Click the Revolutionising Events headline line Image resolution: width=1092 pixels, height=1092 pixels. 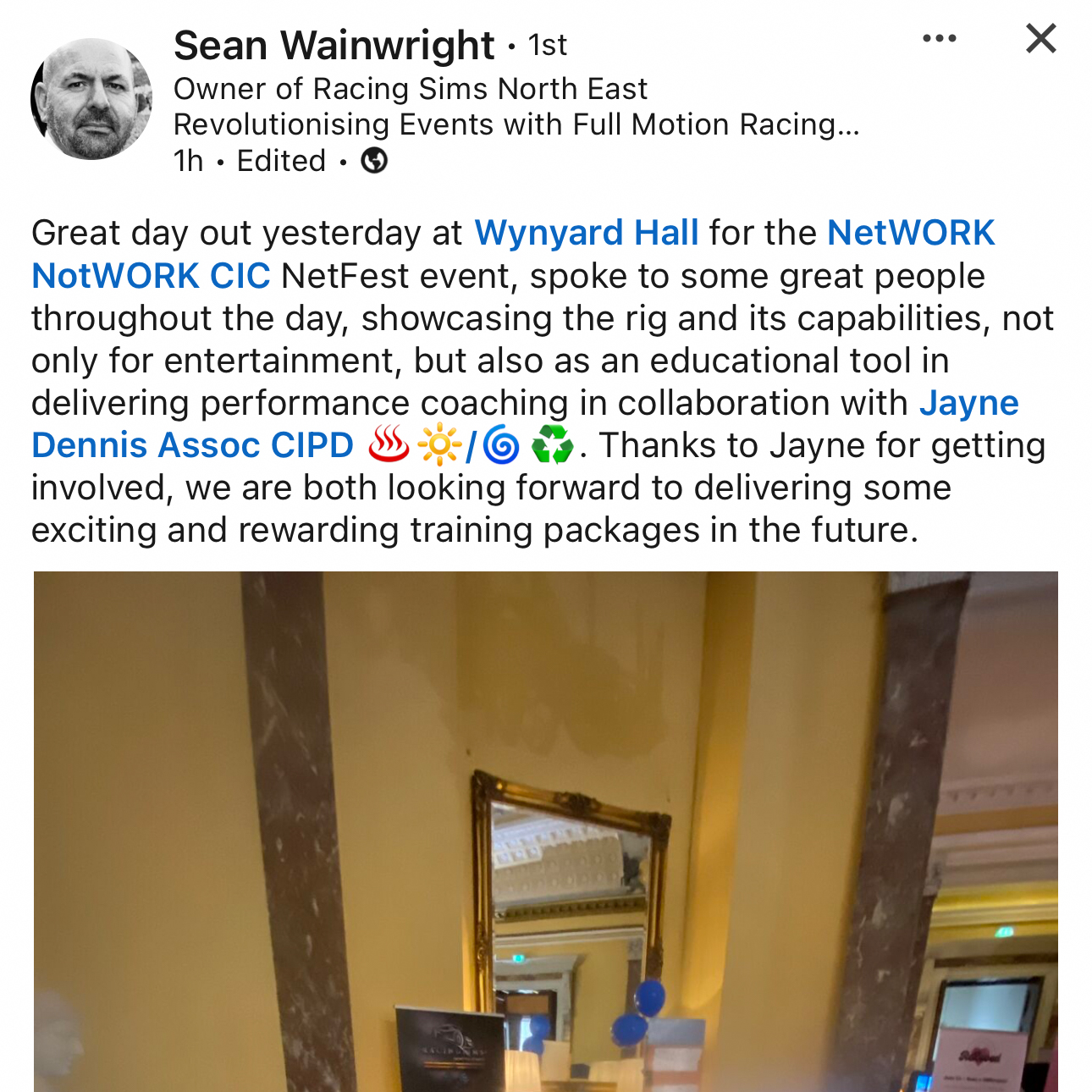pos(516,124)
